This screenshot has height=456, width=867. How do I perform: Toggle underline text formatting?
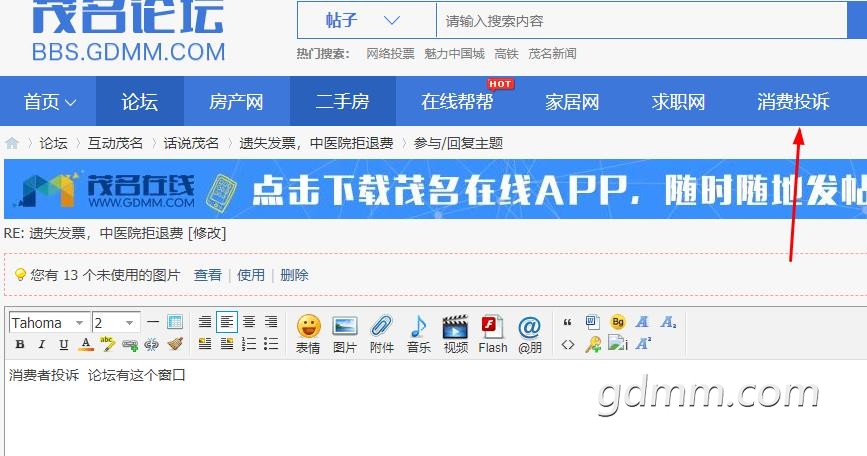(x=64, y=345)
